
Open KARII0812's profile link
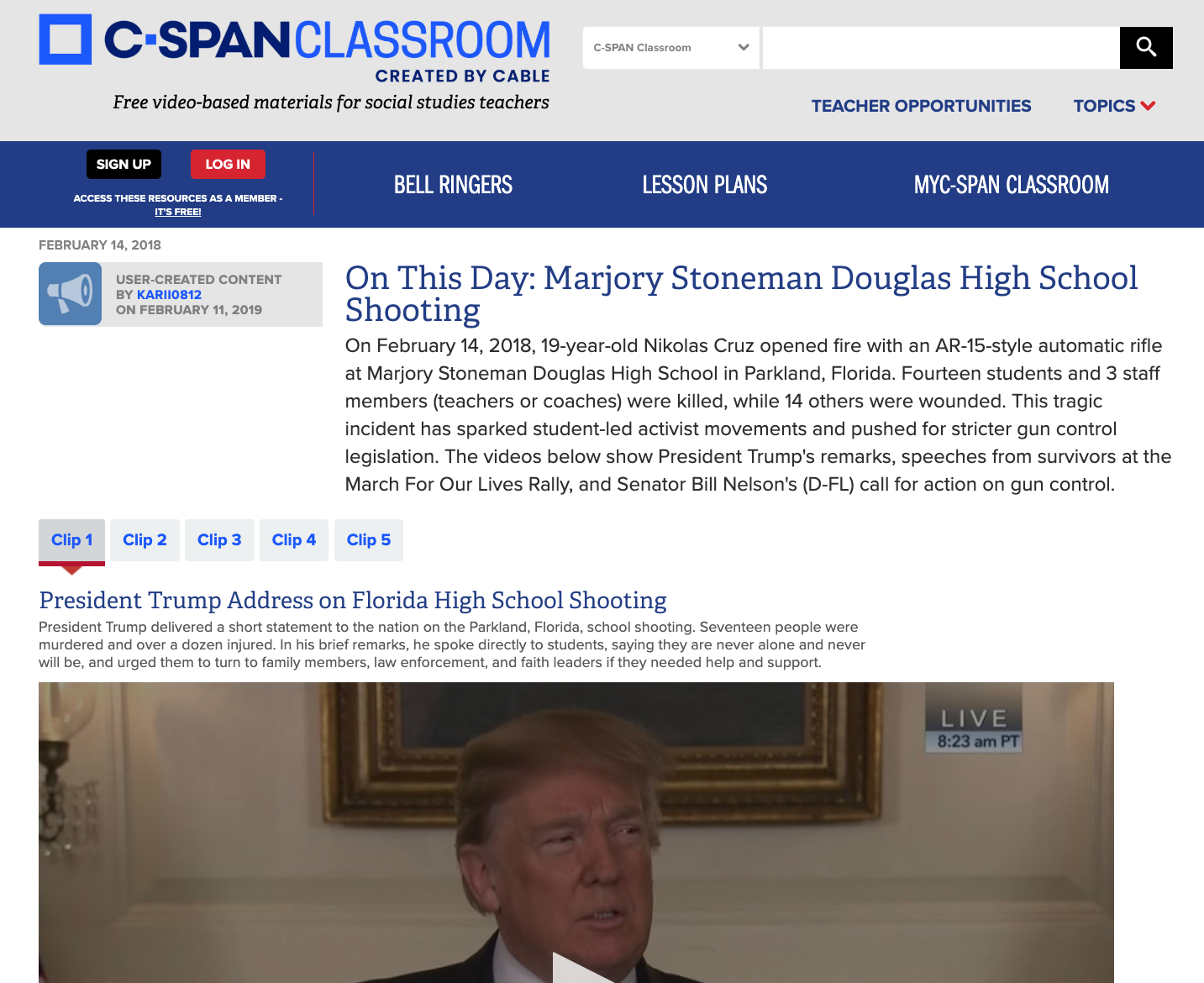click(x=168, y=294)
